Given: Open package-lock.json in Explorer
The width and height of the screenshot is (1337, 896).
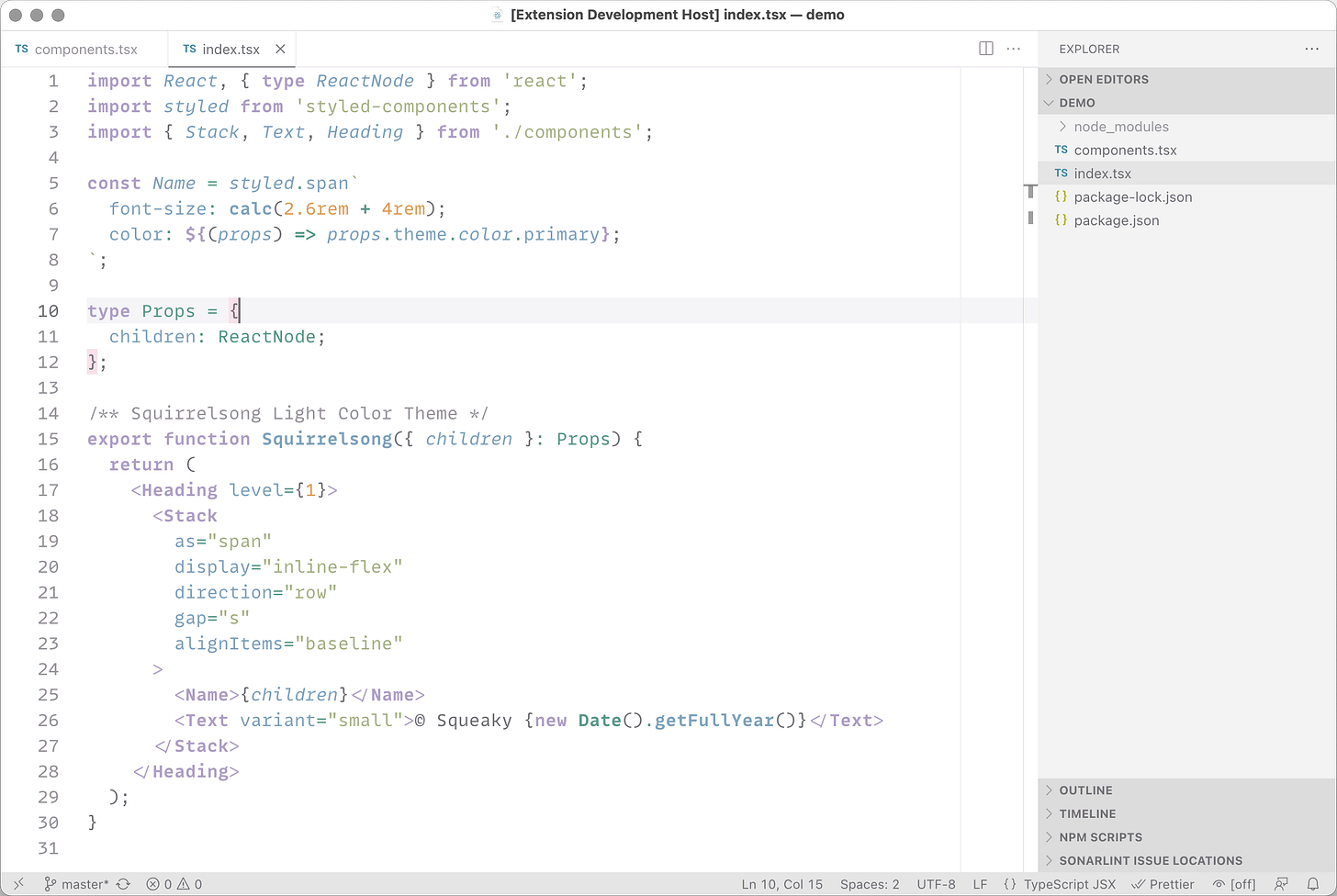Looking at the screenshot, I should click(1187, 196).
